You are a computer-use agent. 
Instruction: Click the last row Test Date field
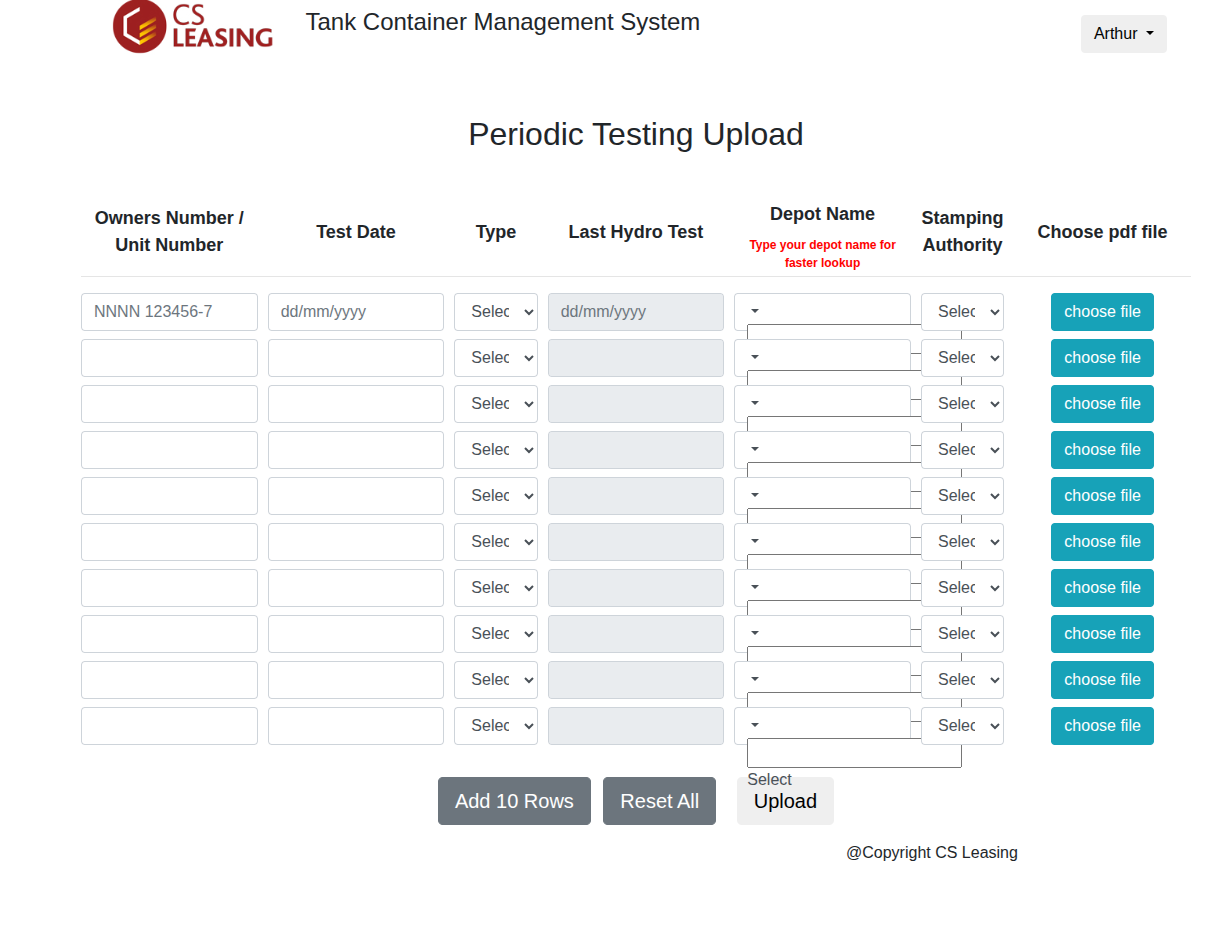[356, 726]
